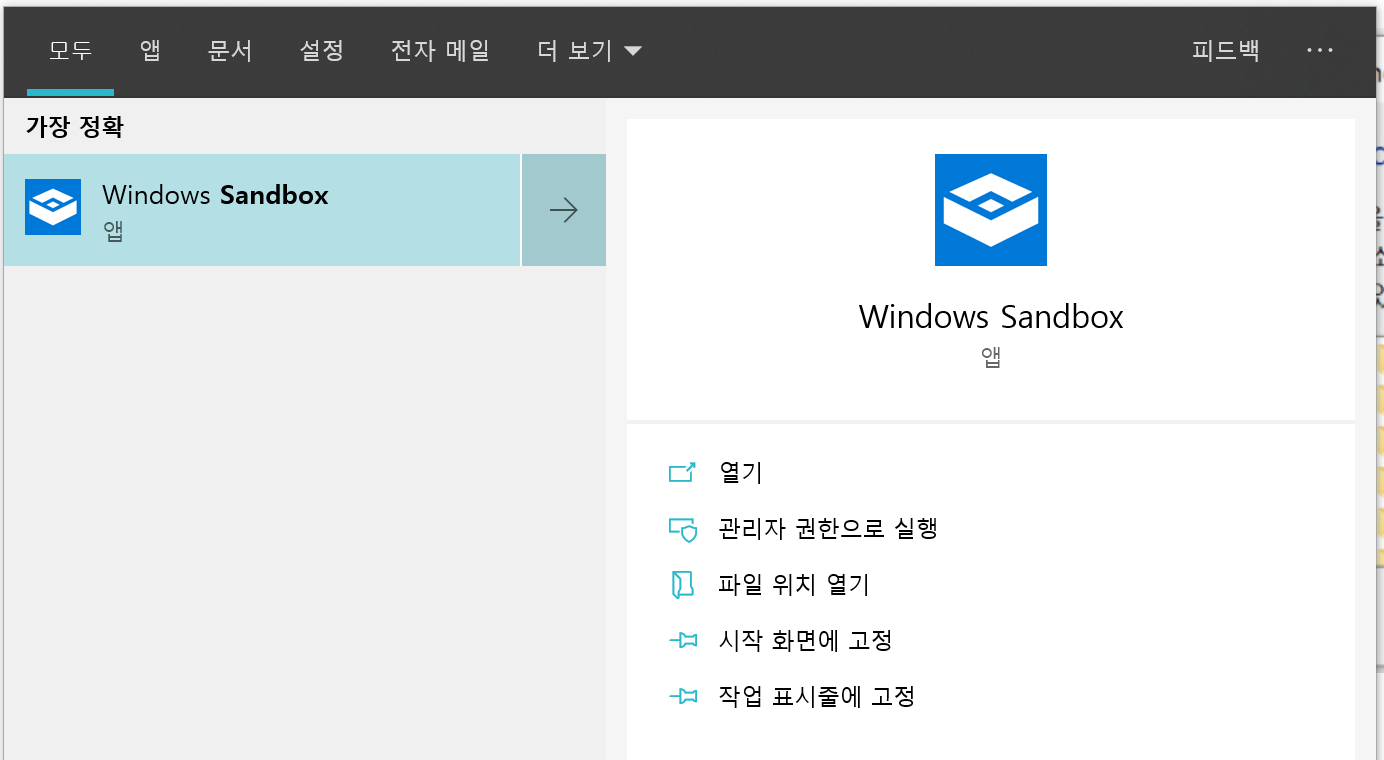
Task: Expand the 더 보기 dropdown
Action: pyautogui.click(x=589, y=51)
